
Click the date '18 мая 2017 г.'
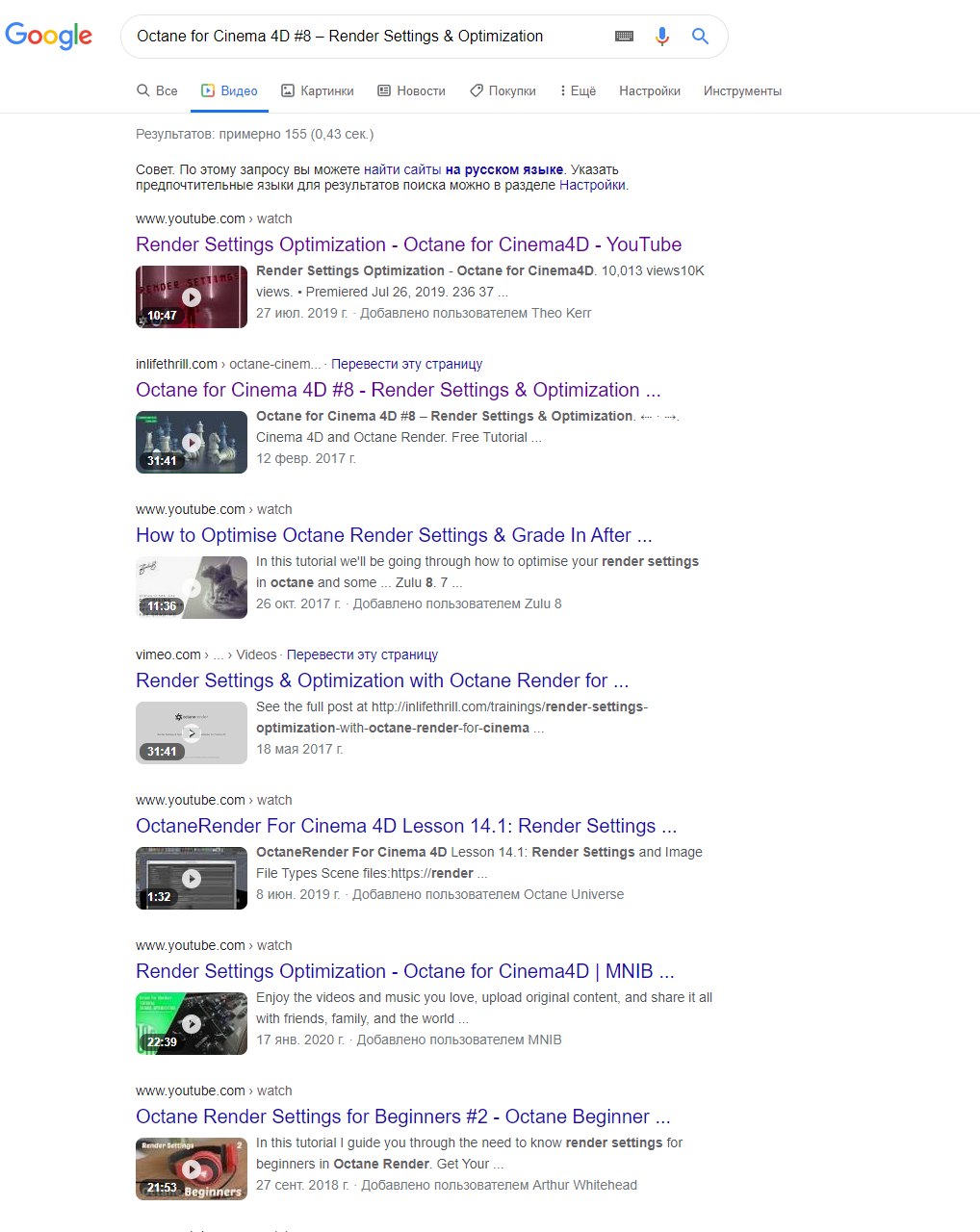point(299,749)
